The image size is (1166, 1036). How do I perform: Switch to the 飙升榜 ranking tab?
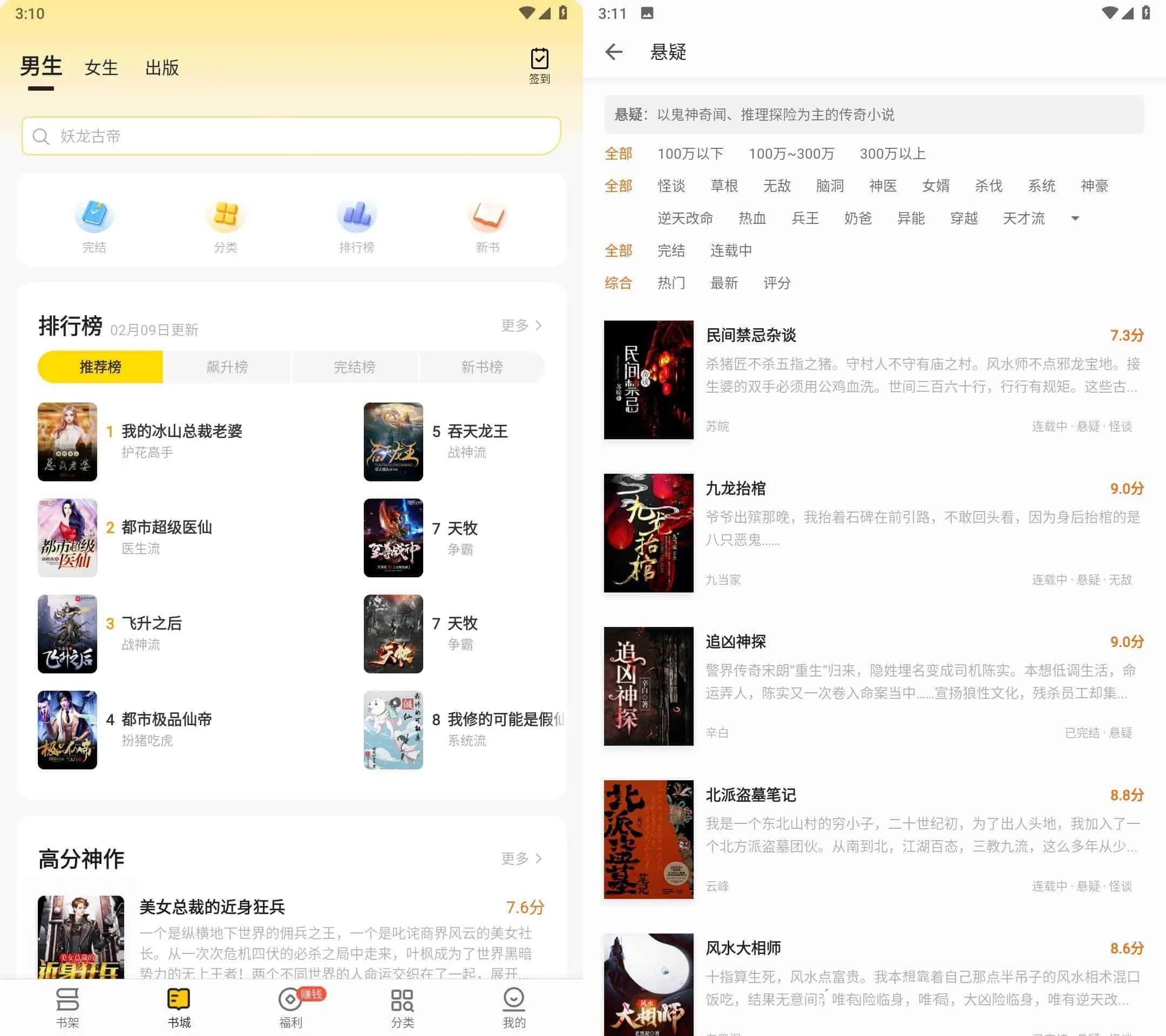(227, 367)
